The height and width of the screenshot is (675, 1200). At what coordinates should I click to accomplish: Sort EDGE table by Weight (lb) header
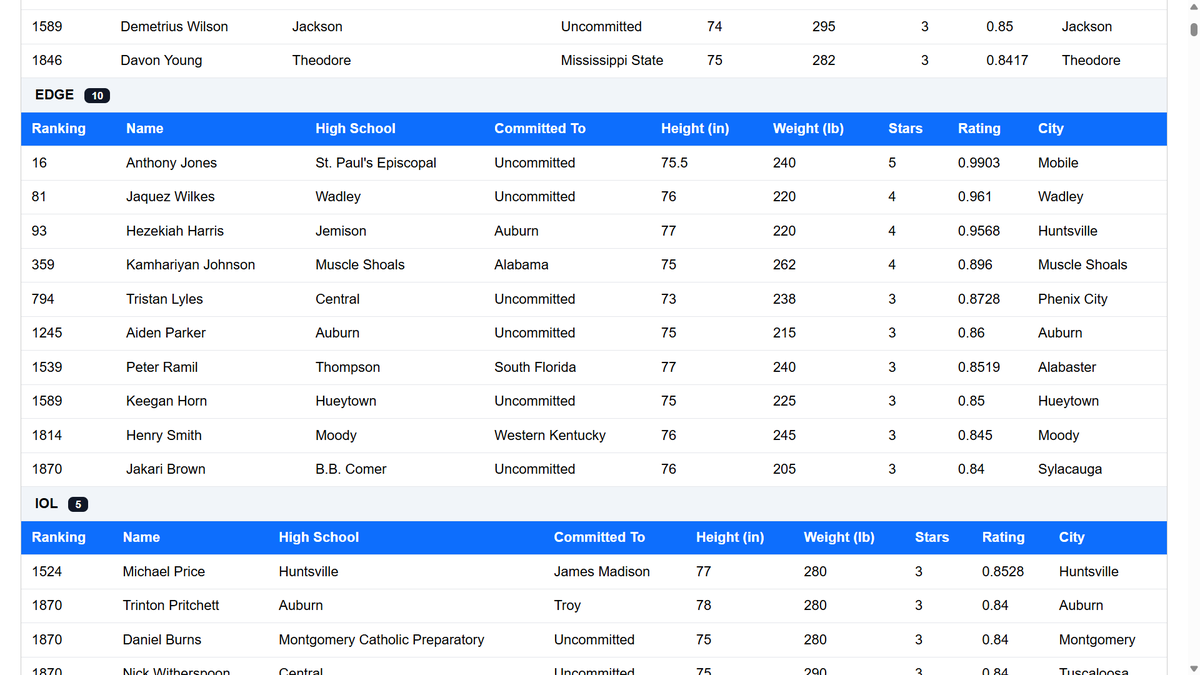click(x=808, y=129)
